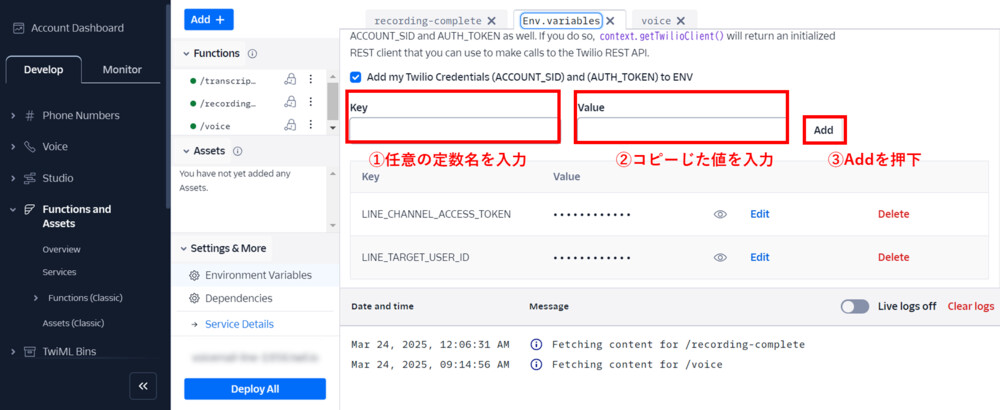Collapse Settings & More section
This screenshot has height=410, width=1000.
coord(184,249)
